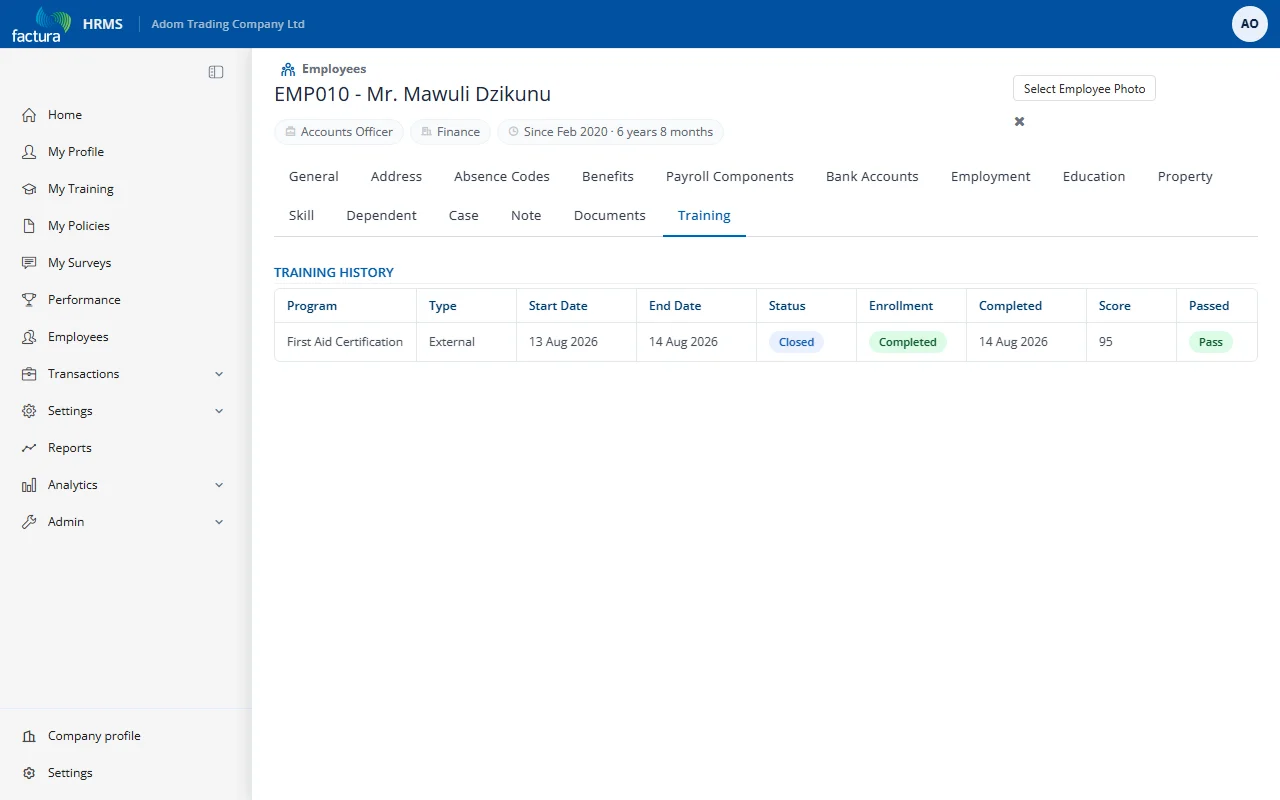Expand the Transactions menu chevron
Viewport: 1280px width, 800px height.
click(219, 374)
